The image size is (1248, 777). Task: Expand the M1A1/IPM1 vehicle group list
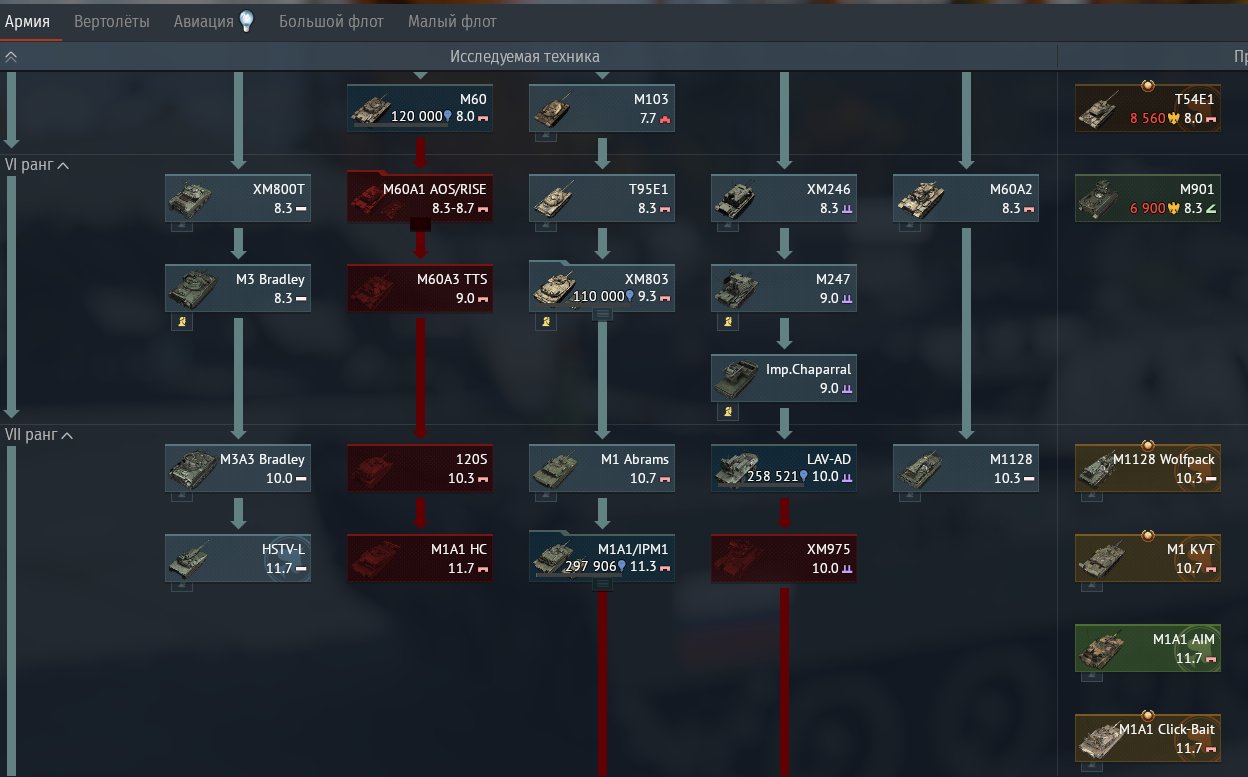click(x=602, y=585)
